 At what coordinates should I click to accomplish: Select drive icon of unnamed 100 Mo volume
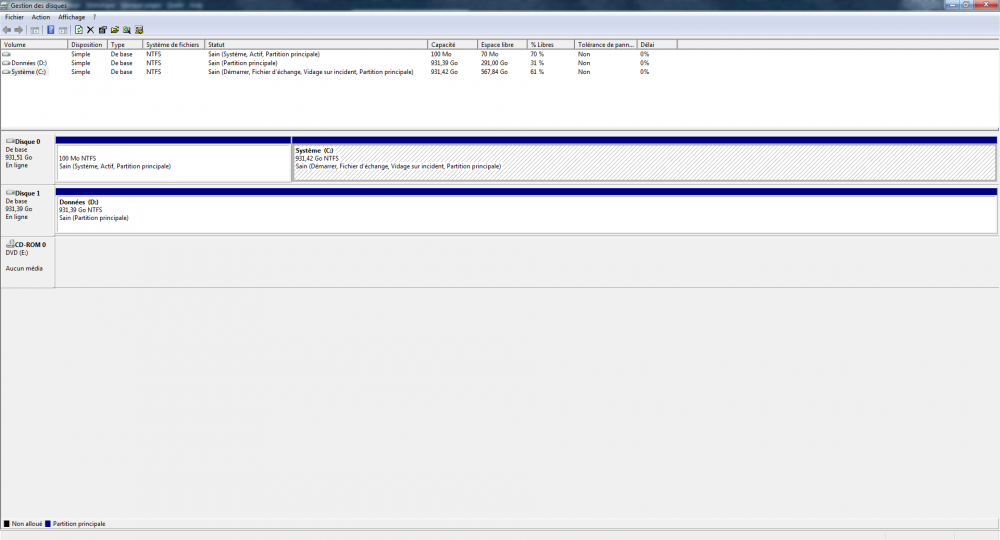[x=6, y=54]
